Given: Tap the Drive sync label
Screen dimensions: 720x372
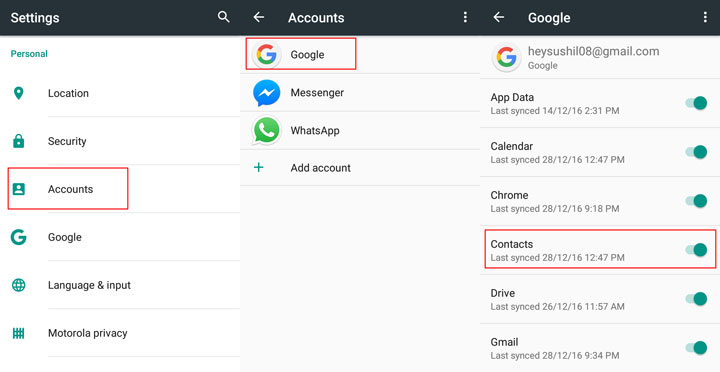Looking at the screenshot, I should [502, 293].
